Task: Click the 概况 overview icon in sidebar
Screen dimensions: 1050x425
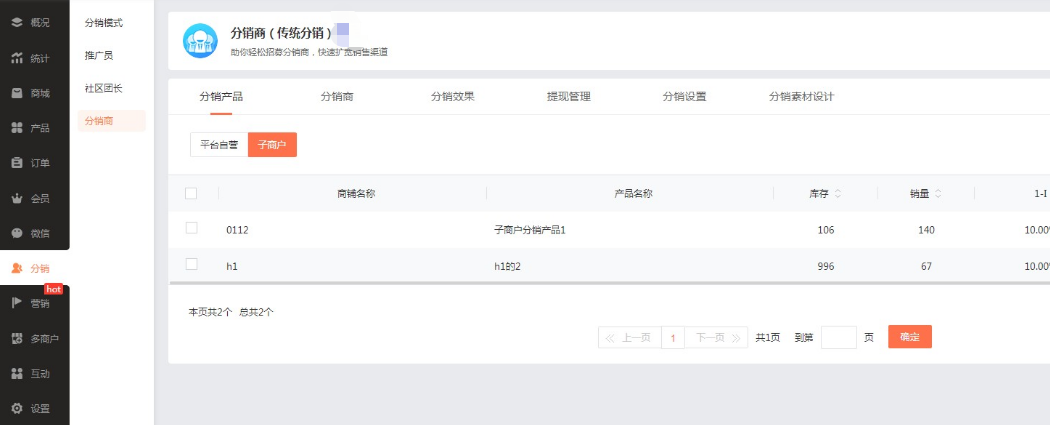Action: 17,22
